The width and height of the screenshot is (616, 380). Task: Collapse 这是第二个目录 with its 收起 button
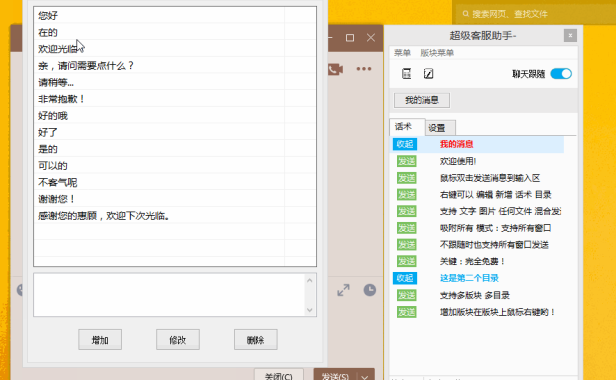405,278
